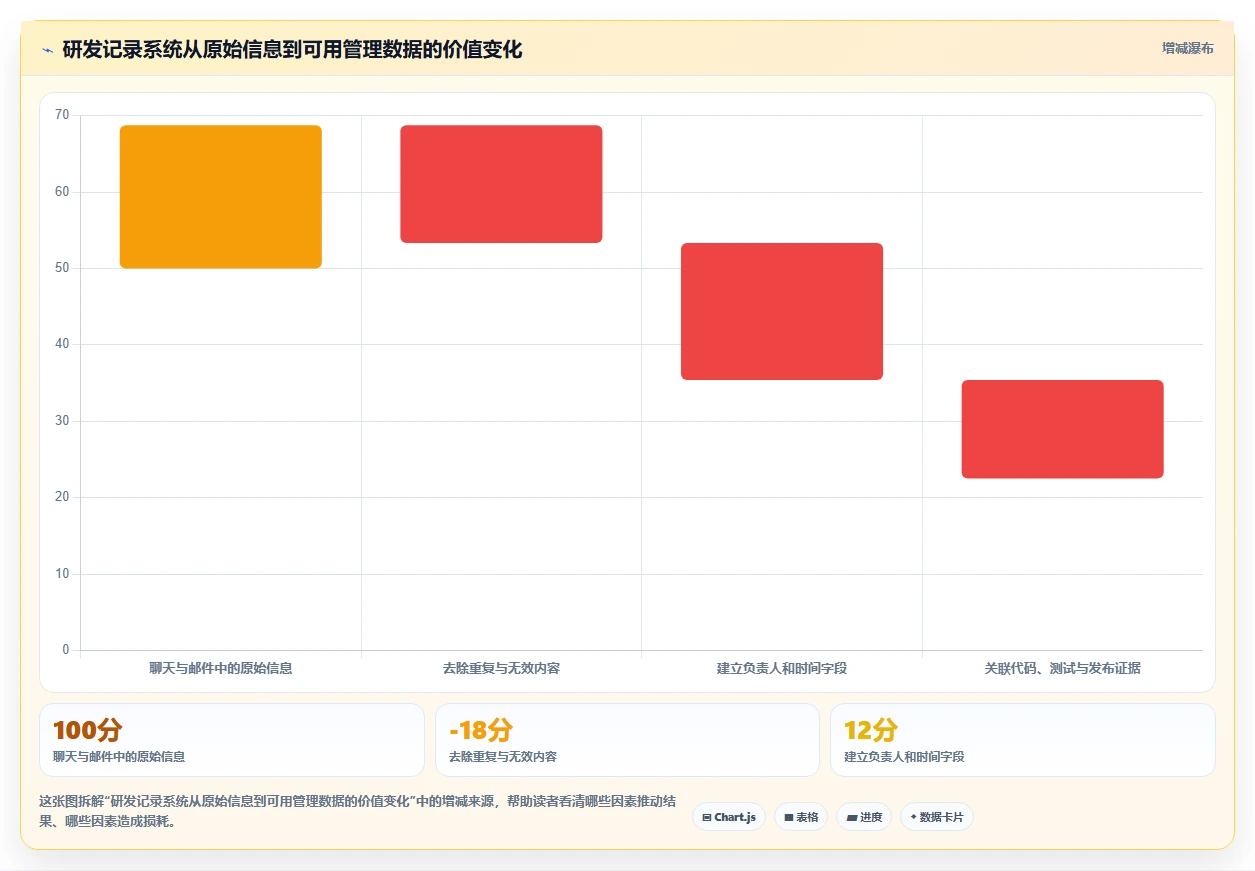Click the y-axis value 50
Viewport: 1255px width, 871px height.
pos(62,268)
